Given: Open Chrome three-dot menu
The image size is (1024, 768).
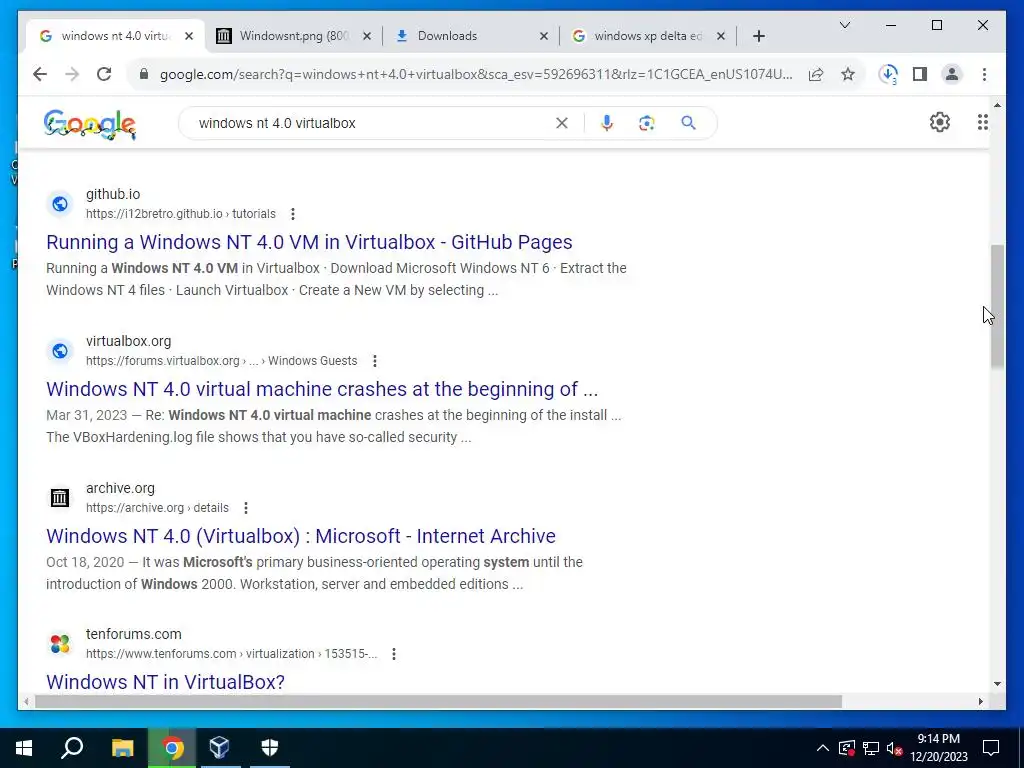Looking at the screenshot, I should coord(984,74).
